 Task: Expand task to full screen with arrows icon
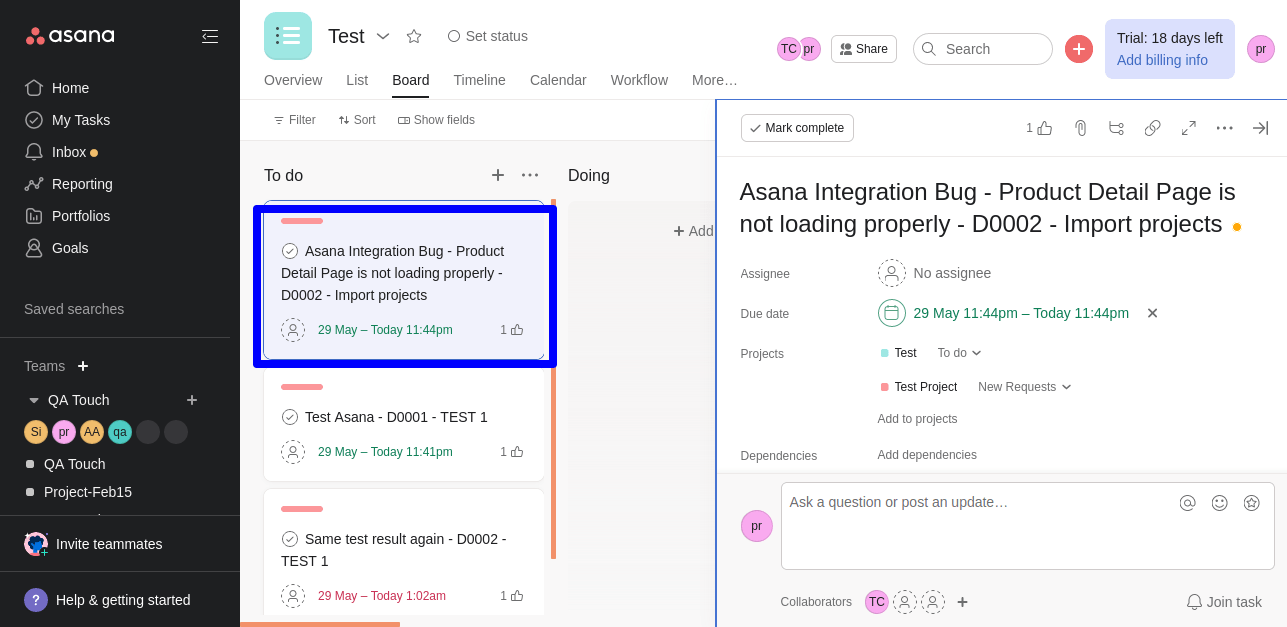click(1188, 128)
